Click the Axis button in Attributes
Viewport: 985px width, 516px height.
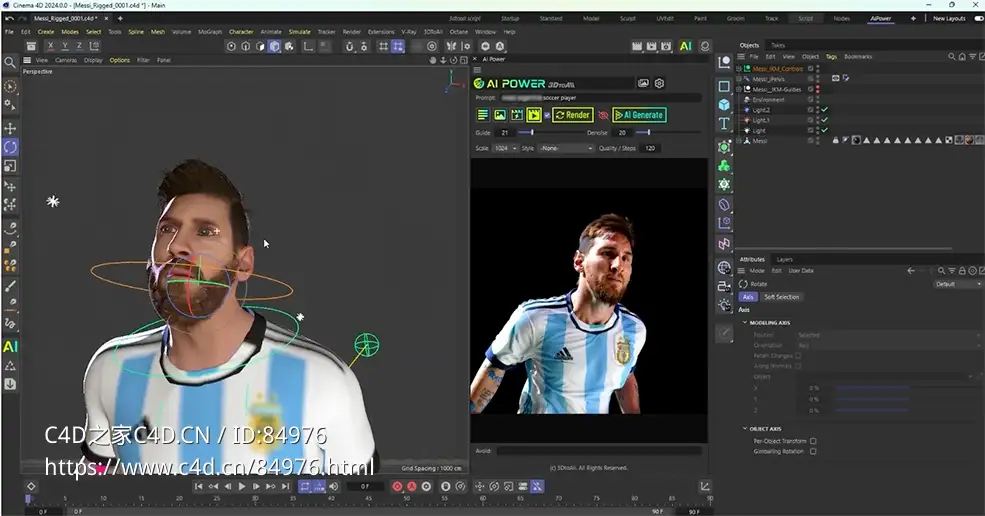pos(748,297)
